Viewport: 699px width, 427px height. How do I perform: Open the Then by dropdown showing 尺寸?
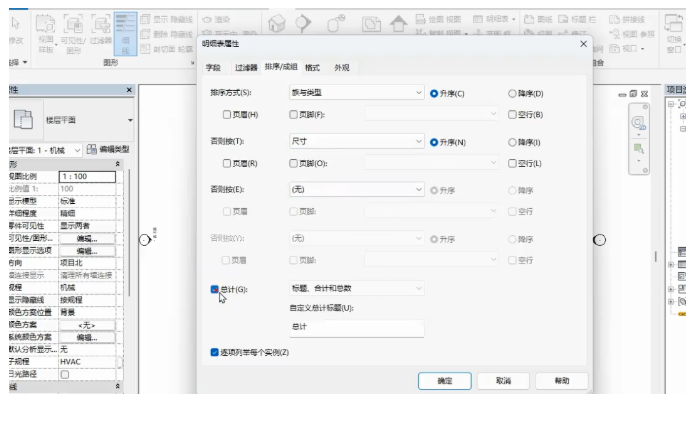click(356, 142)
